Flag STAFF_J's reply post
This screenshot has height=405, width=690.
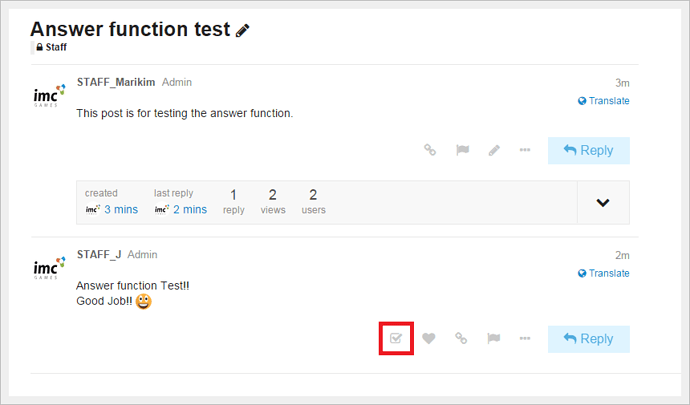[493, 338]
